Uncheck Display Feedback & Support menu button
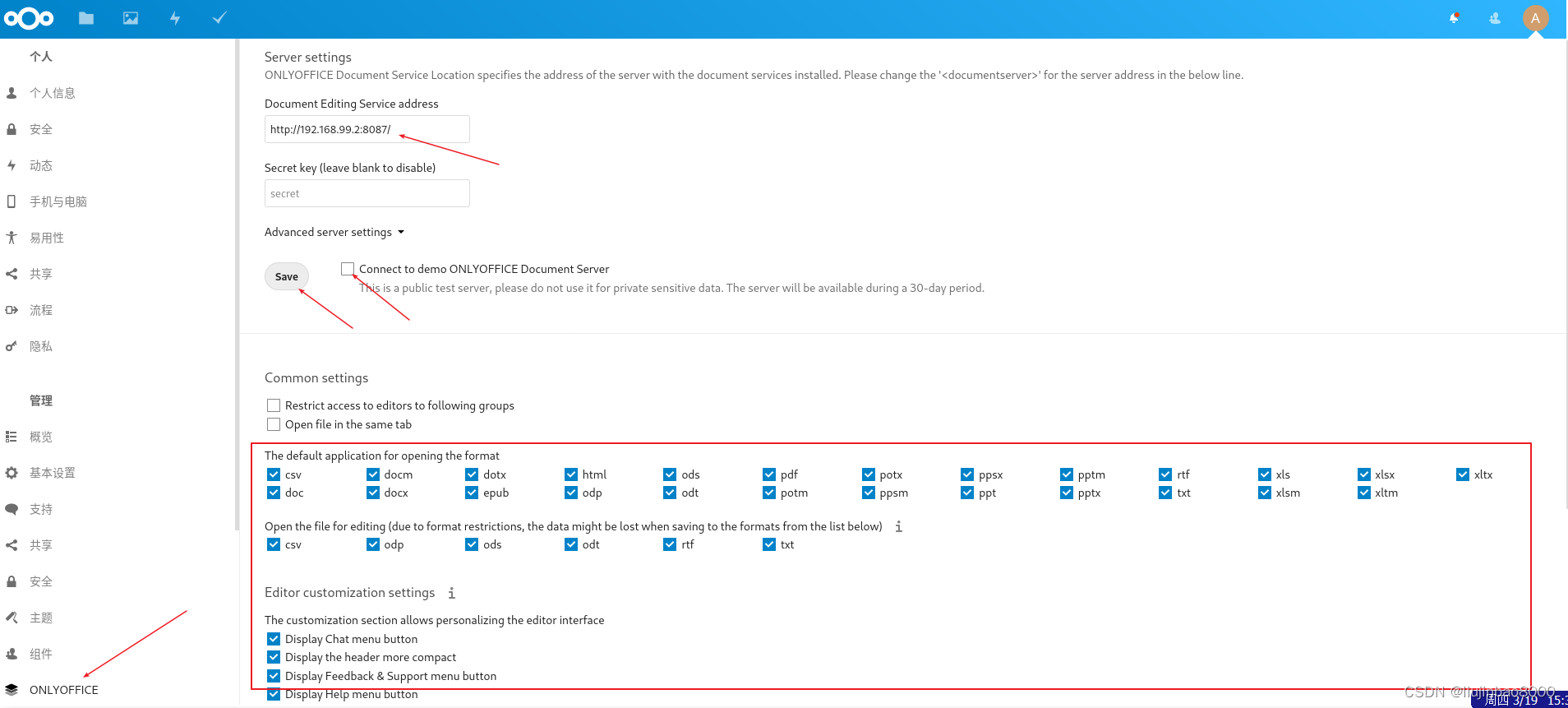The width and height of the screenshot is (1568, 708). pos(274,676)
